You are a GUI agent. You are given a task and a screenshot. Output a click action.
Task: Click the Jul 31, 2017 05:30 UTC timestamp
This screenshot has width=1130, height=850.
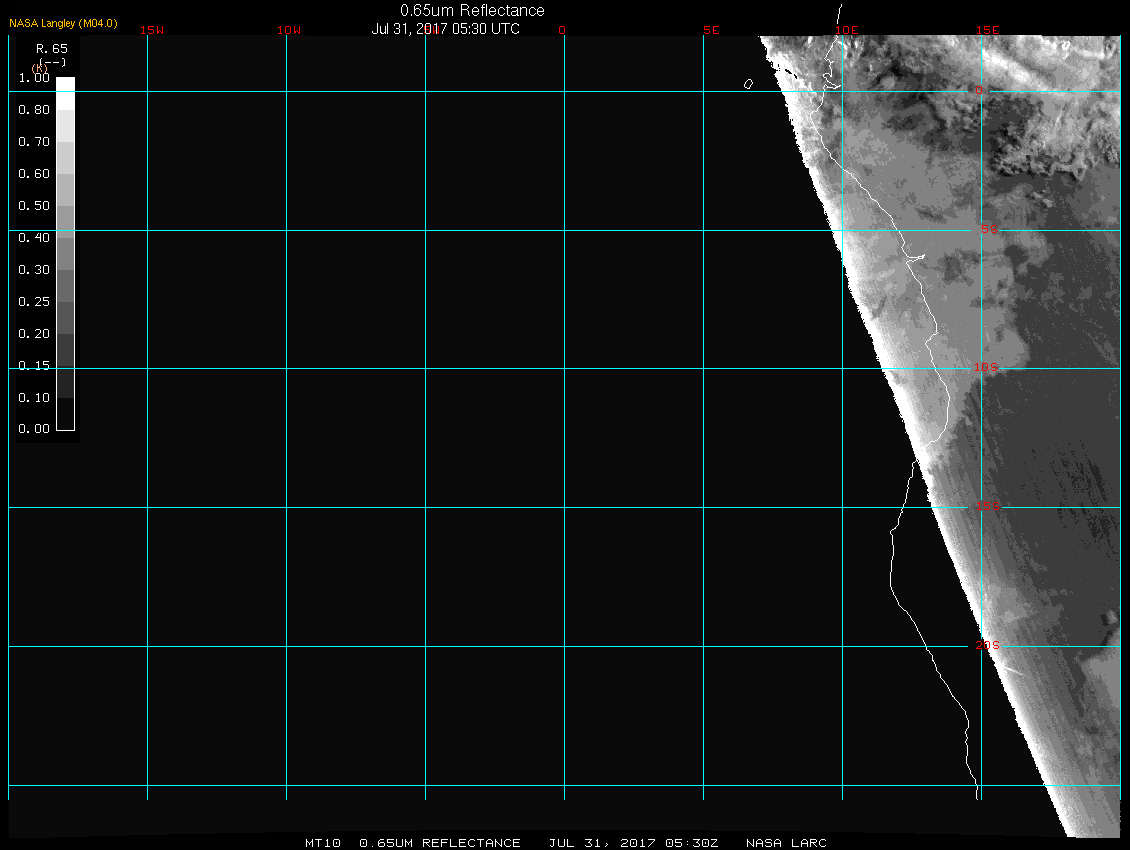tap(445, 29)
